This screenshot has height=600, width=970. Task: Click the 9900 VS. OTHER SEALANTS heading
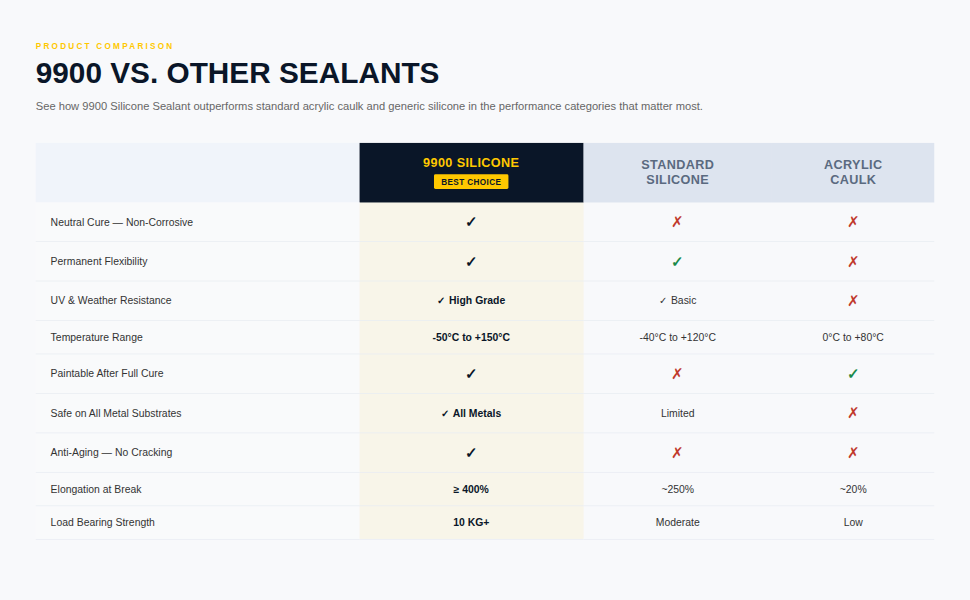pyautogui.click(x=237, y=73)
